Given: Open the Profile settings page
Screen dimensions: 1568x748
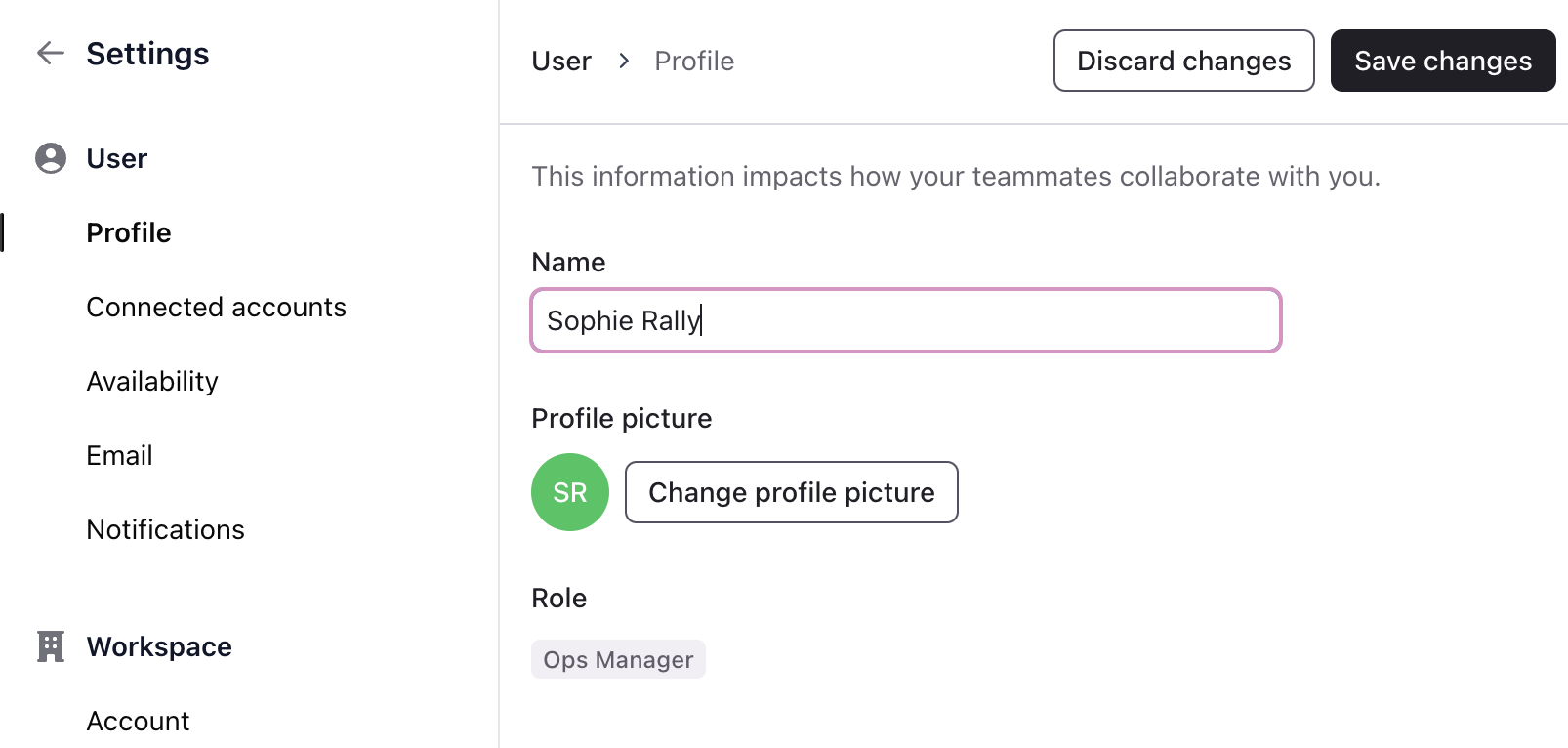Looking at the screenshot, I should tap(129, 232).
